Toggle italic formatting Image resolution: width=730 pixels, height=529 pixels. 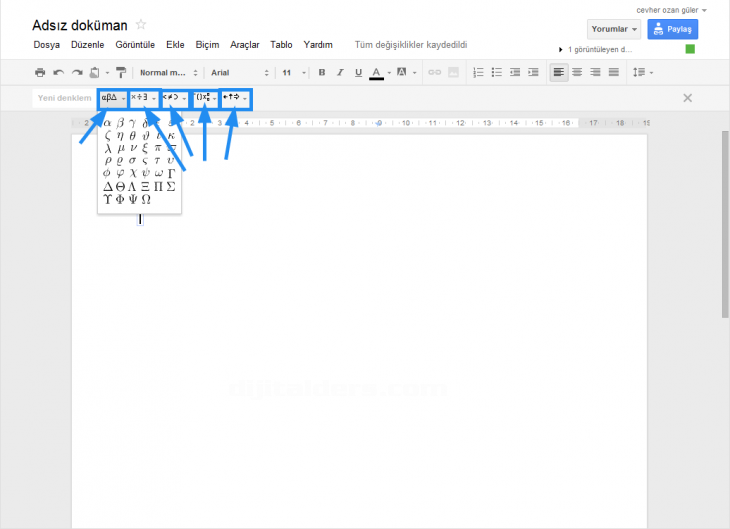(x=340, y=73)
